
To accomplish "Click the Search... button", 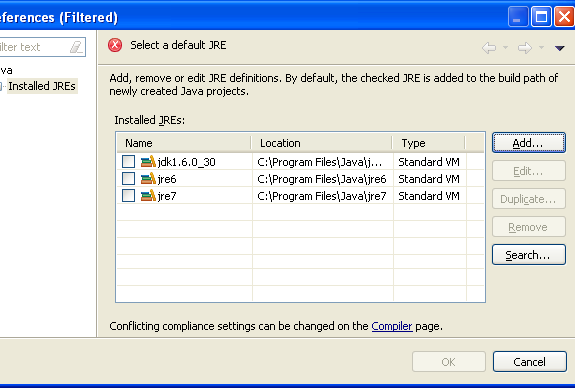I will (x=529, y=255).
